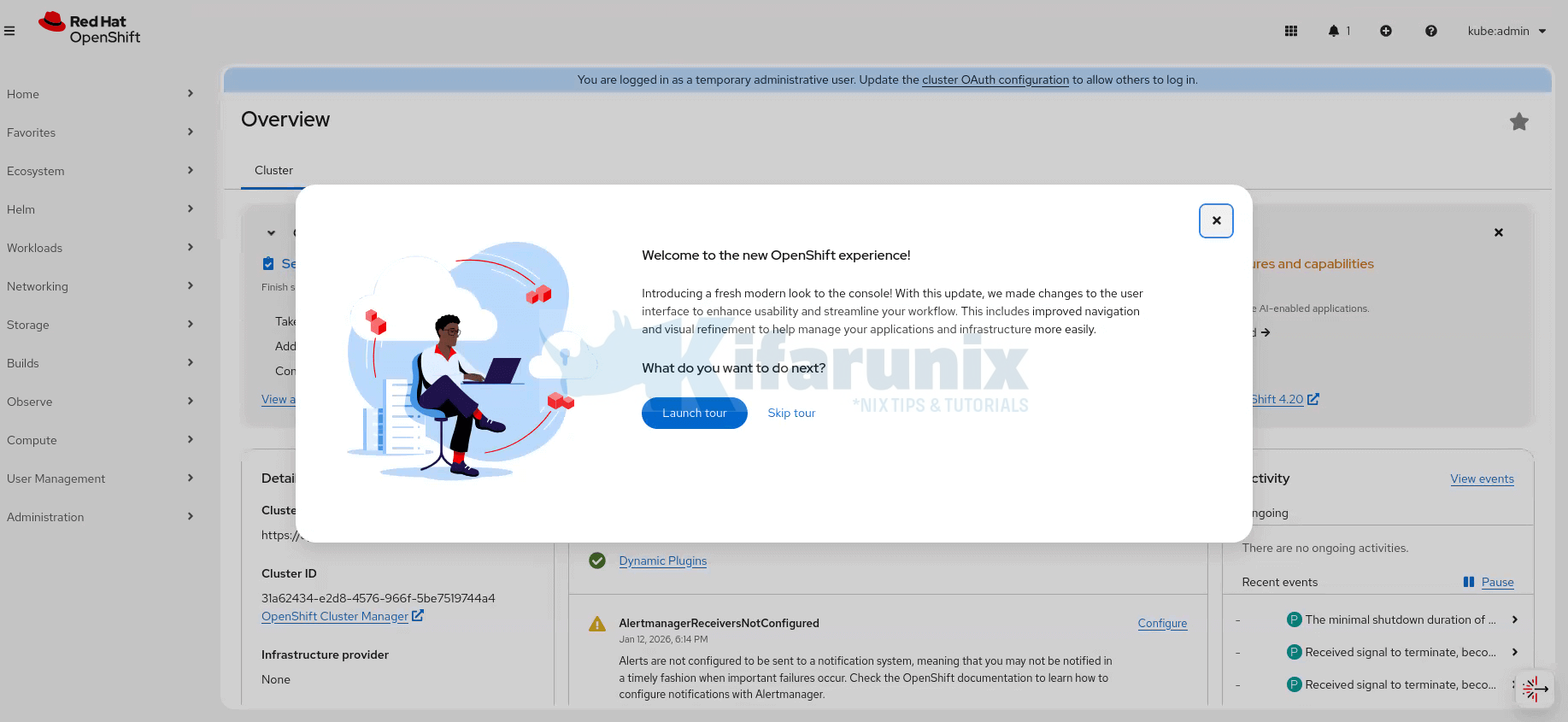
Task: Star the Overview page as favorite
Action: [x=1519, y=121]
